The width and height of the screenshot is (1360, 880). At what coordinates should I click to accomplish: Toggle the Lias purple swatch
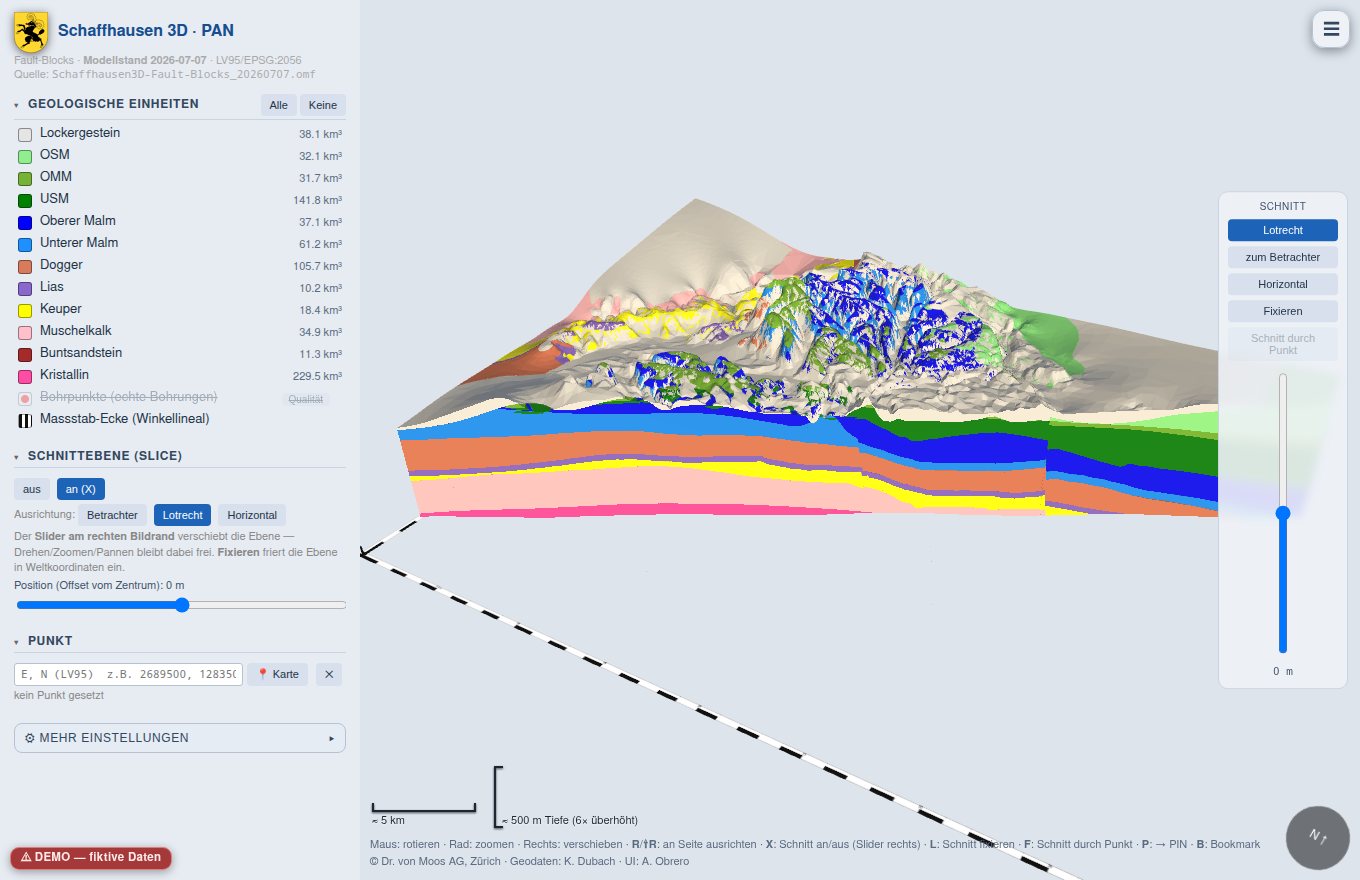pos(25,288)
